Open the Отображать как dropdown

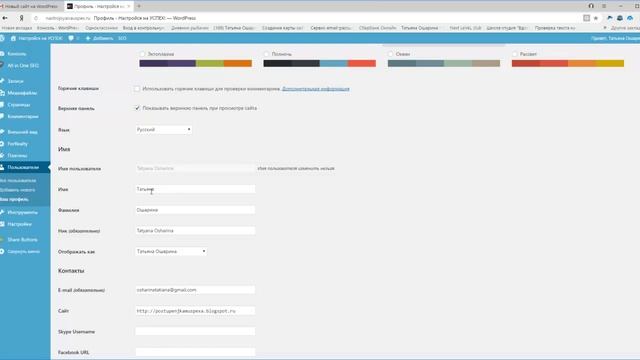pos(171,251)
